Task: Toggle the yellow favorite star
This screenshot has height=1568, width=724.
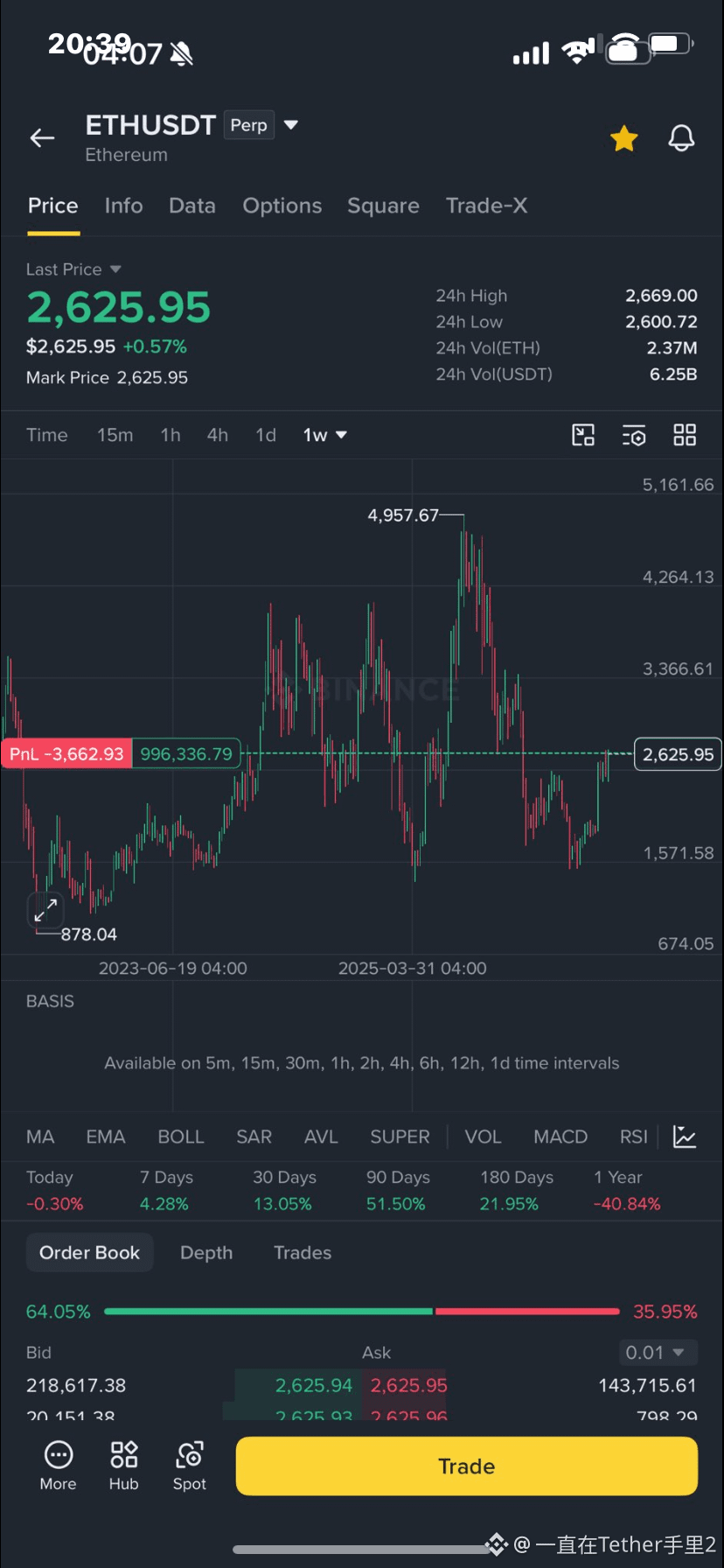Action: click(624, 138)
